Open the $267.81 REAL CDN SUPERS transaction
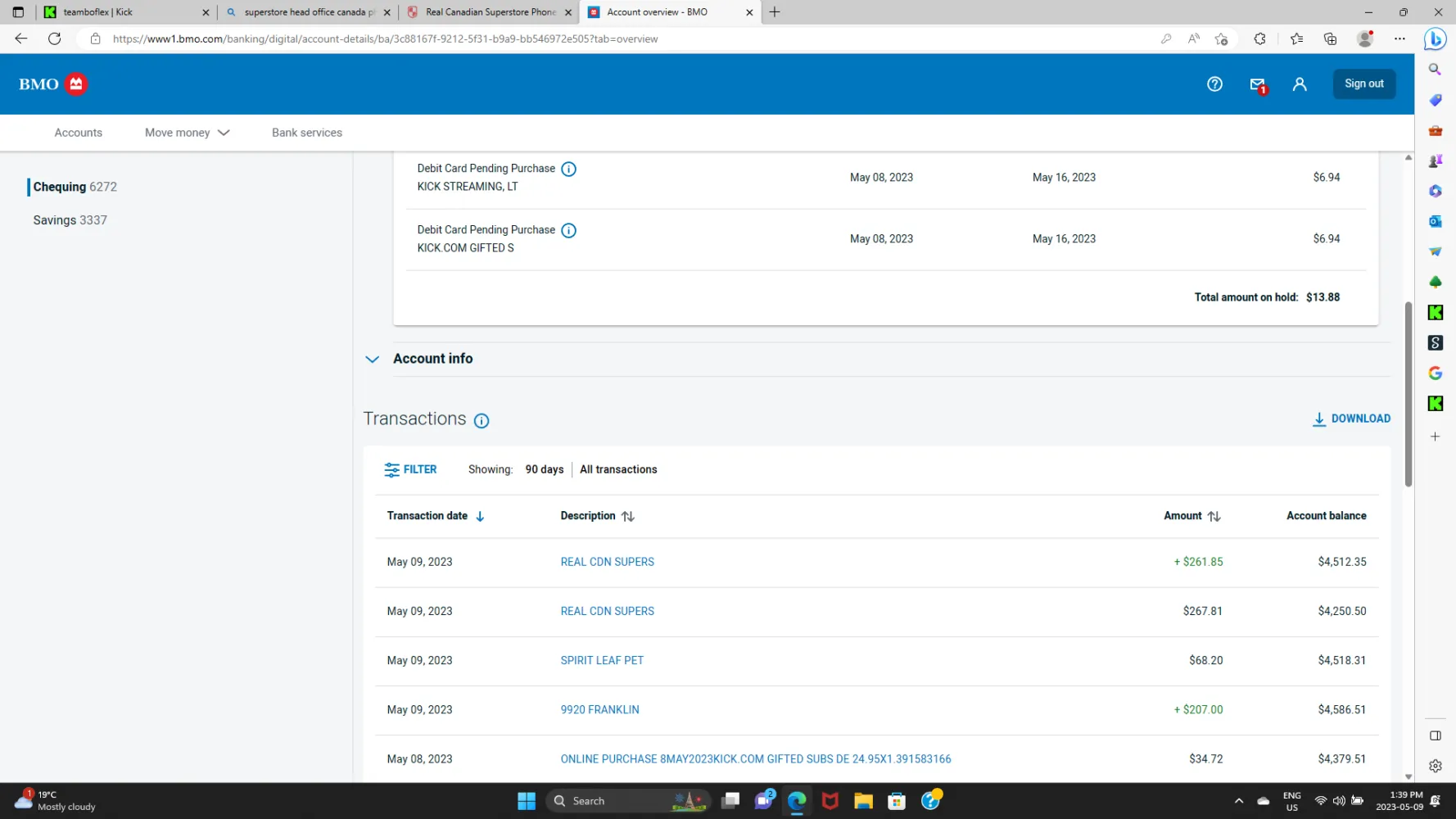Screen dimensions: 1456x819 607,611
